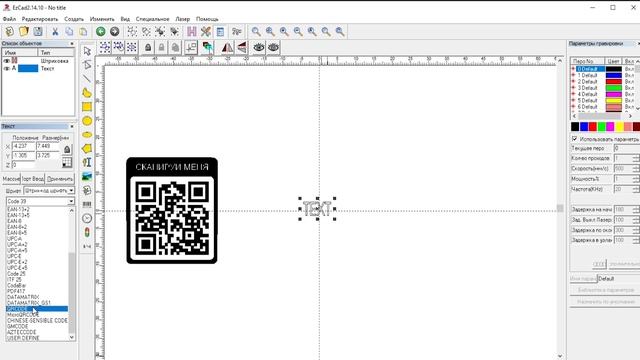Close the Список объектов panel
640x360 pixels.
pyautogui.click(x=72, y=43)
